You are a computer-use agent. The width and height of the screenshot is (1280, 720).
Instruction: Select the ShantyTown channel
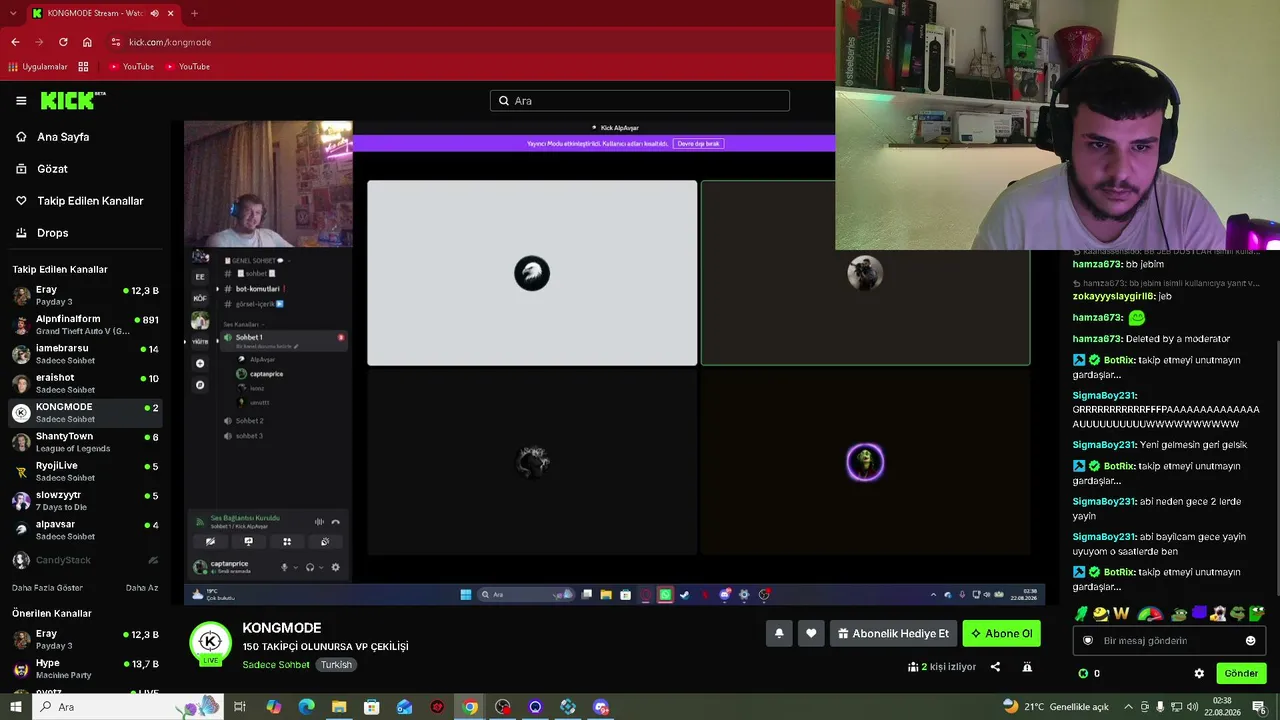85,442
